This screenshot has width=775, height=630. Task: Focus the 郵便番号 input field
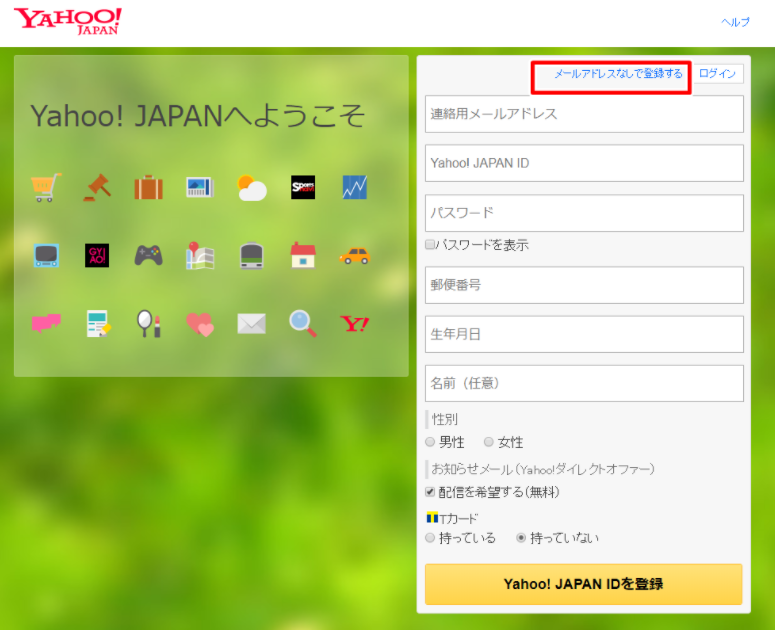tap(584, 285)
